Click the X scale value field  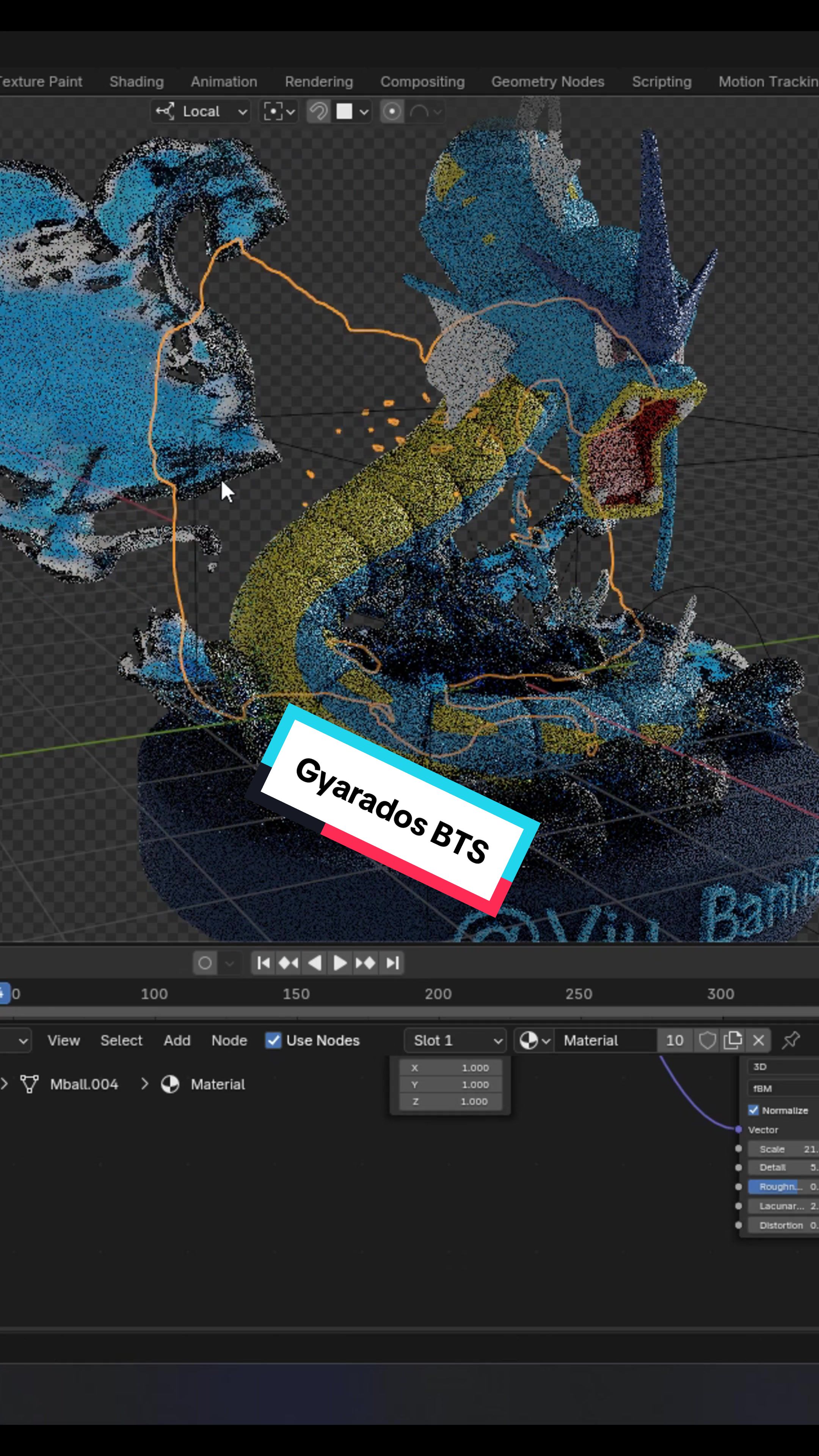(450, 1068)
